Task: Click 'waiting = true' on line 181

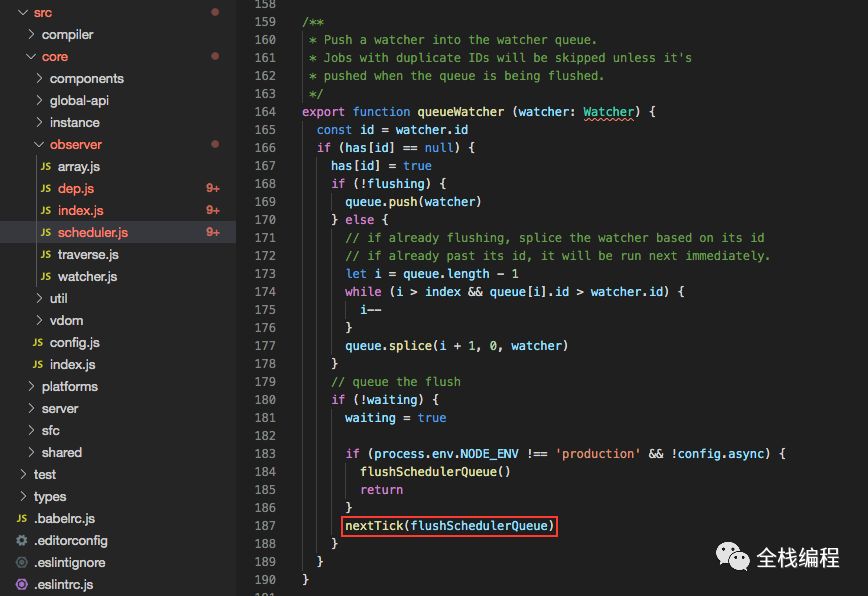Action: 395,417
